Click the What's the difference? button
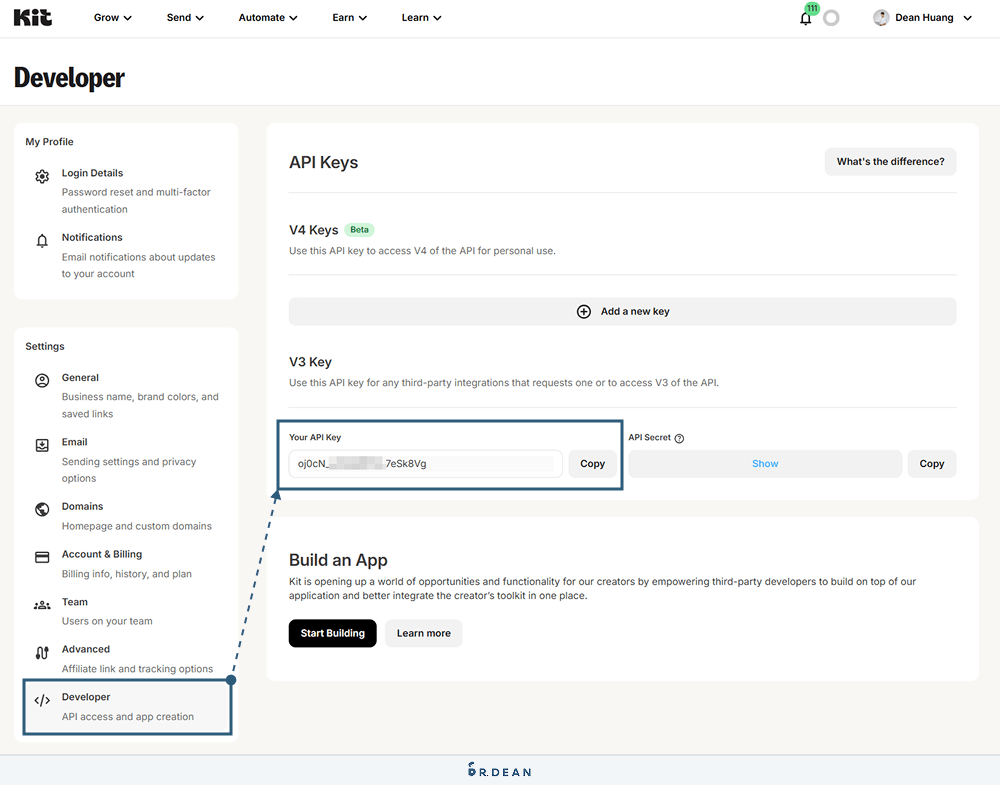This screenshot has height=785, width=1000. (890, 162)
